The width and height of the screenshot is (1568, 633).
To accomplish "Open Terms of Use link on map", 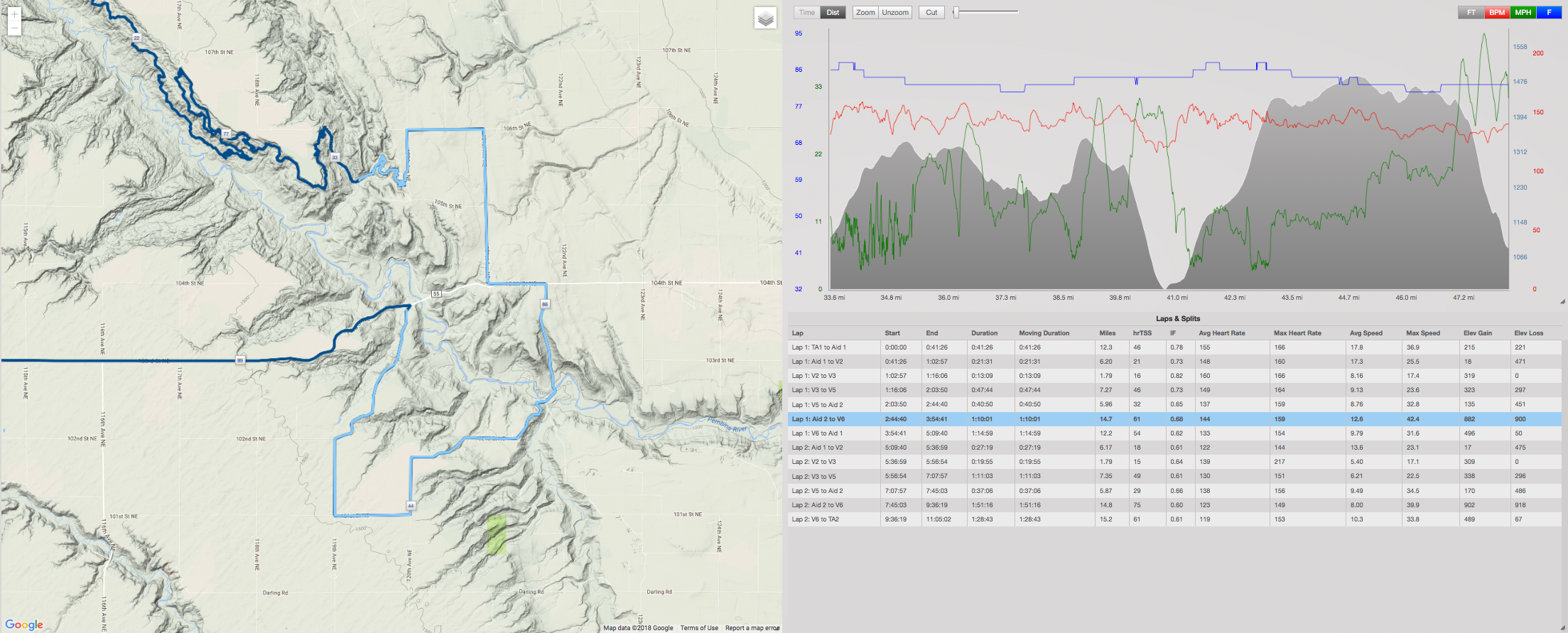I will click(699, 628).
